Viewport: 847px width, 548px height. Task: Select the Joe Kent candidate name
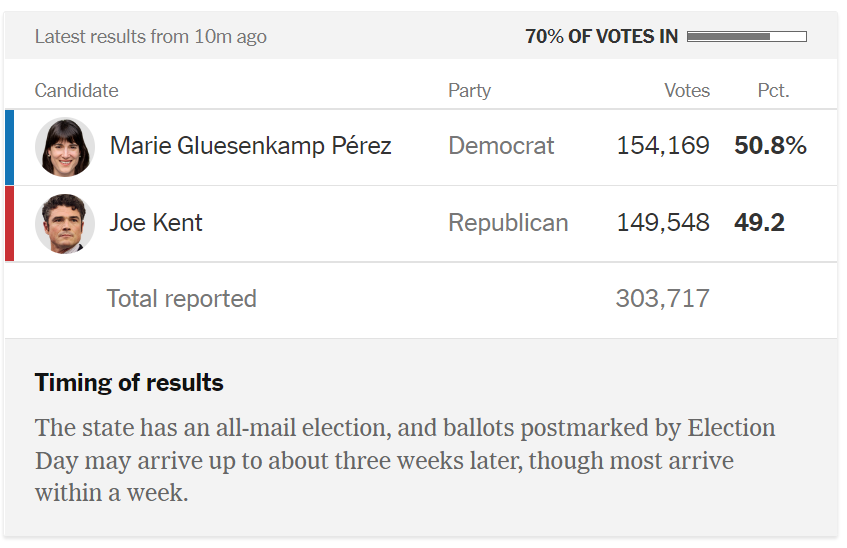pos(156,223)
